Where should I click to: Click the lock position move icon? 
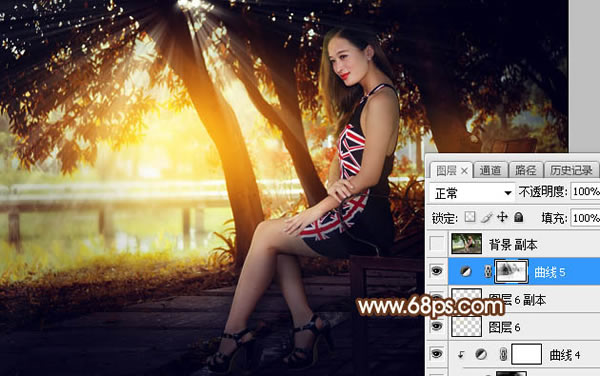click(502, 217)
